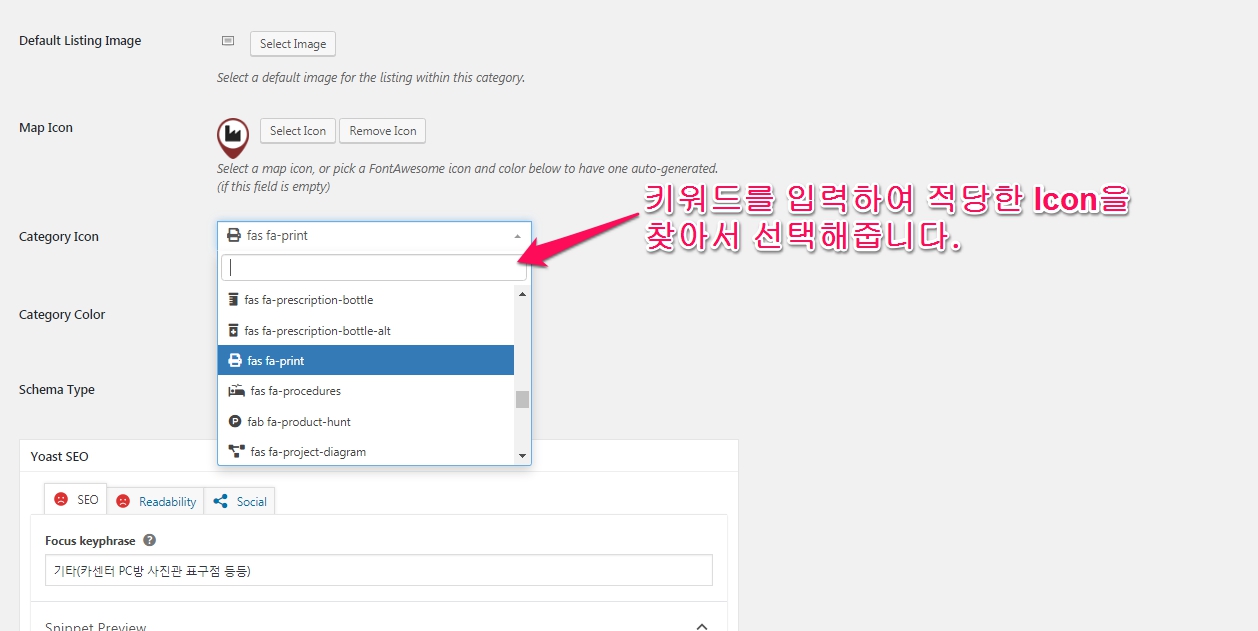The height and width of the screenshot is (631, 1258).
Task: Focus the icon keyword search field
Action: coord(374,267)
